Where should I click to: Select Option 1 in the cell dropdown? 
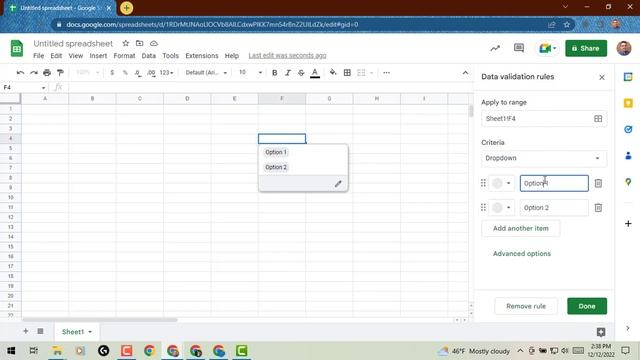coord(276,152)
